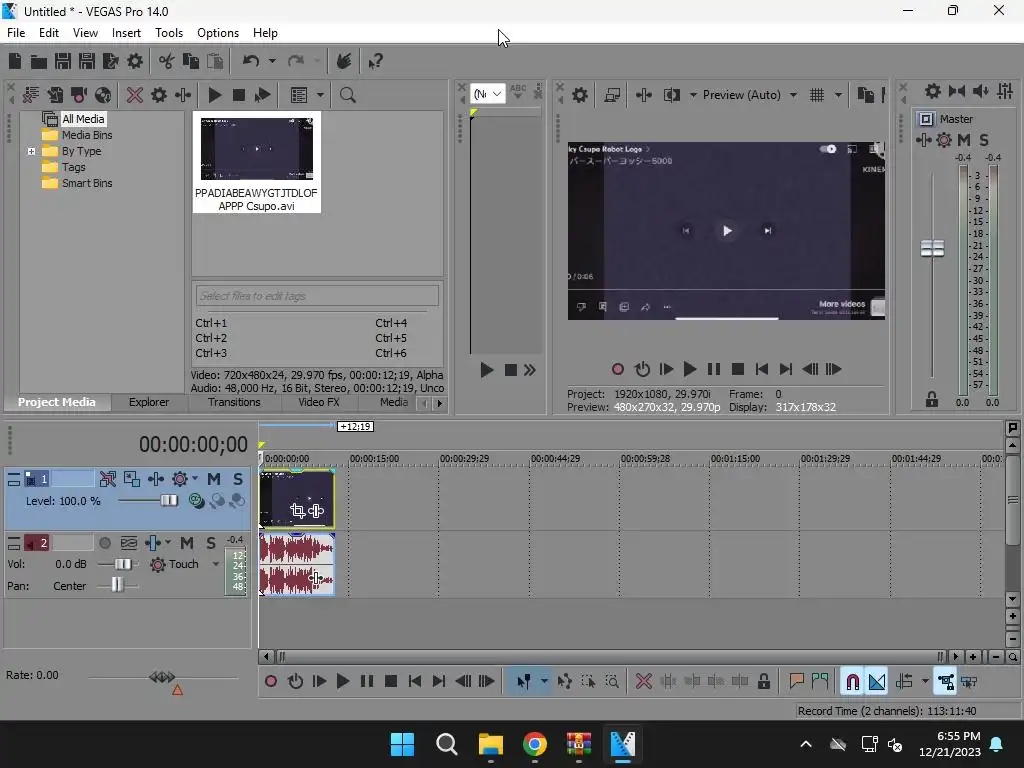
Task: Open the Undo history dropdown arrow
Action: pos(272,61)
